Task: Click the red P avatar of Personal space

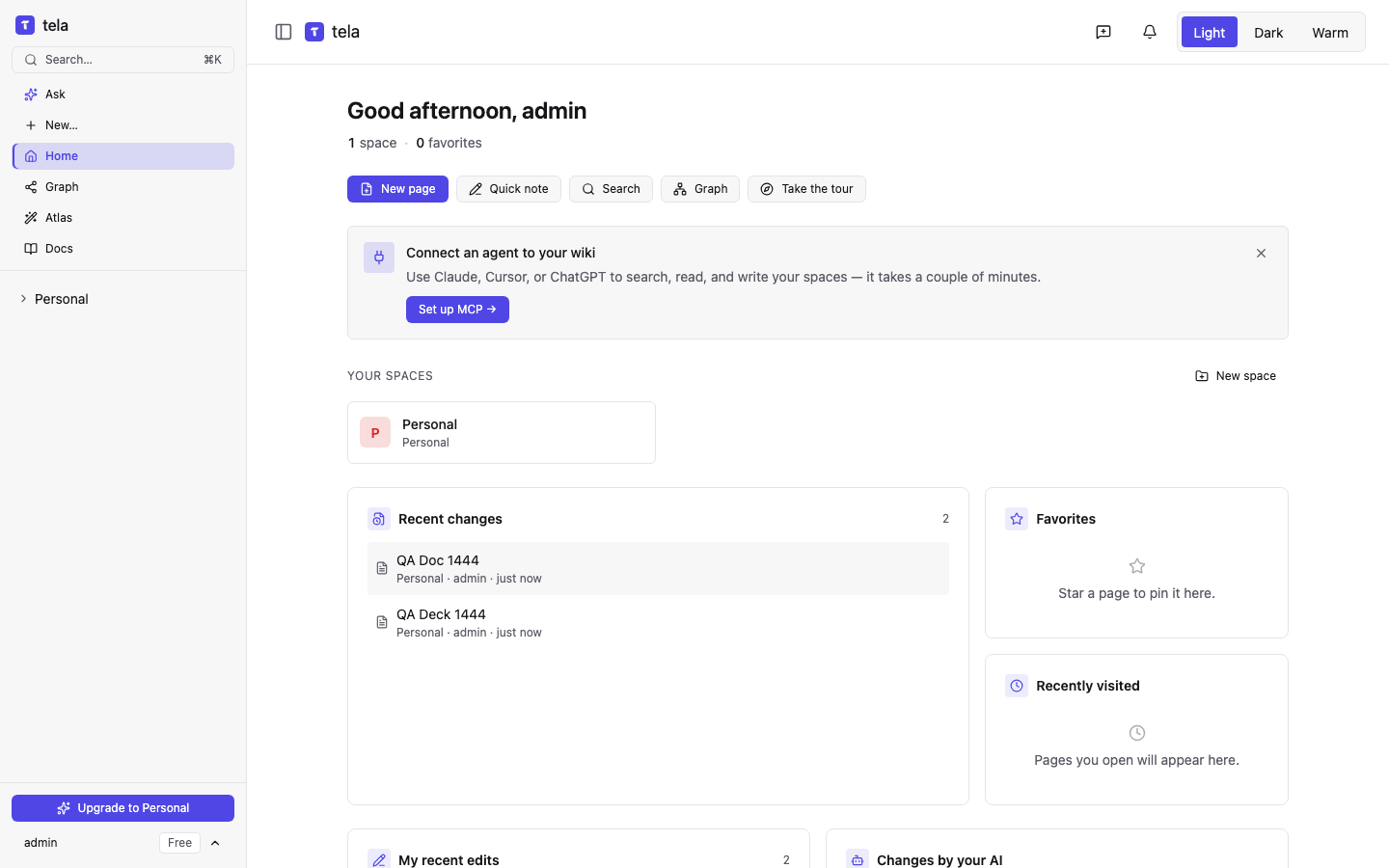Action: pos(375,432)
